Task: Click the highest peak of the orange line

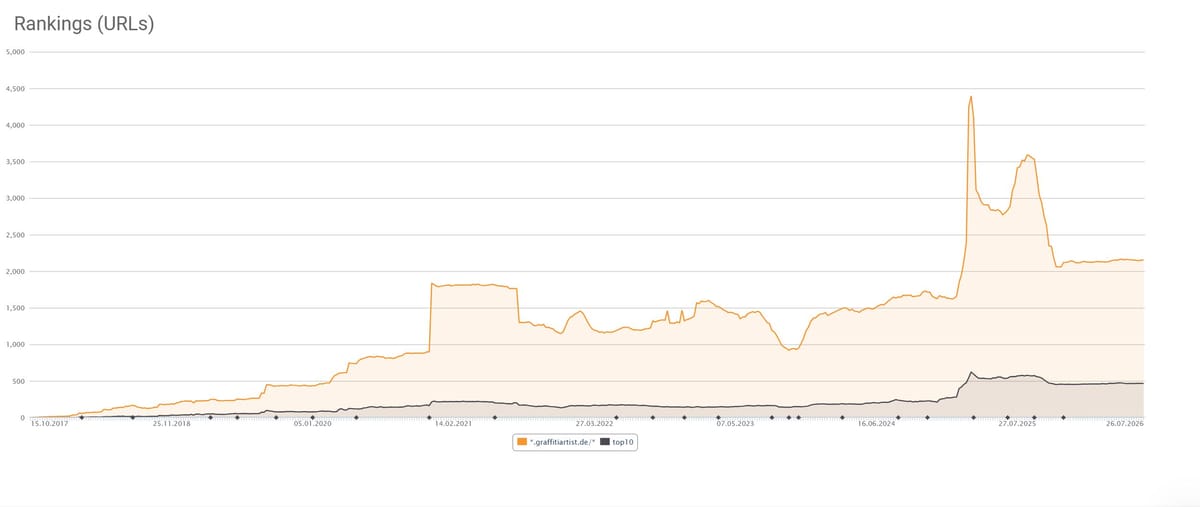Action: (x=971, y=97)
